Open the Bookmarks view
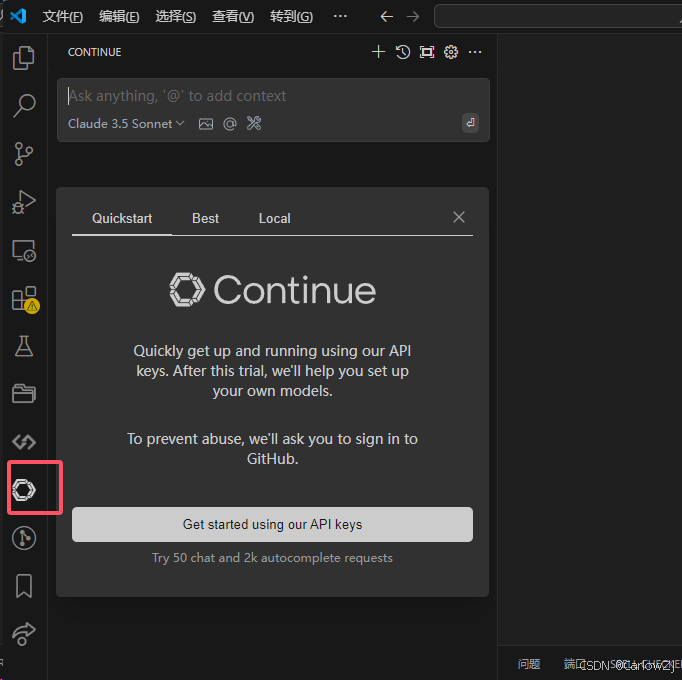682x680 pixels. (x=24, y=586)
